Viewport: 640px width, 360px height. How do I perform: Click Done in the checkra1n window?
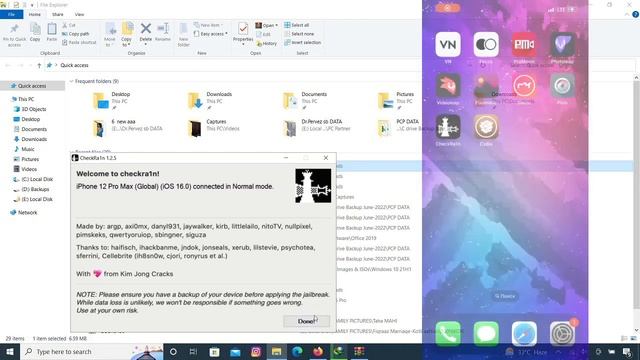307,321
